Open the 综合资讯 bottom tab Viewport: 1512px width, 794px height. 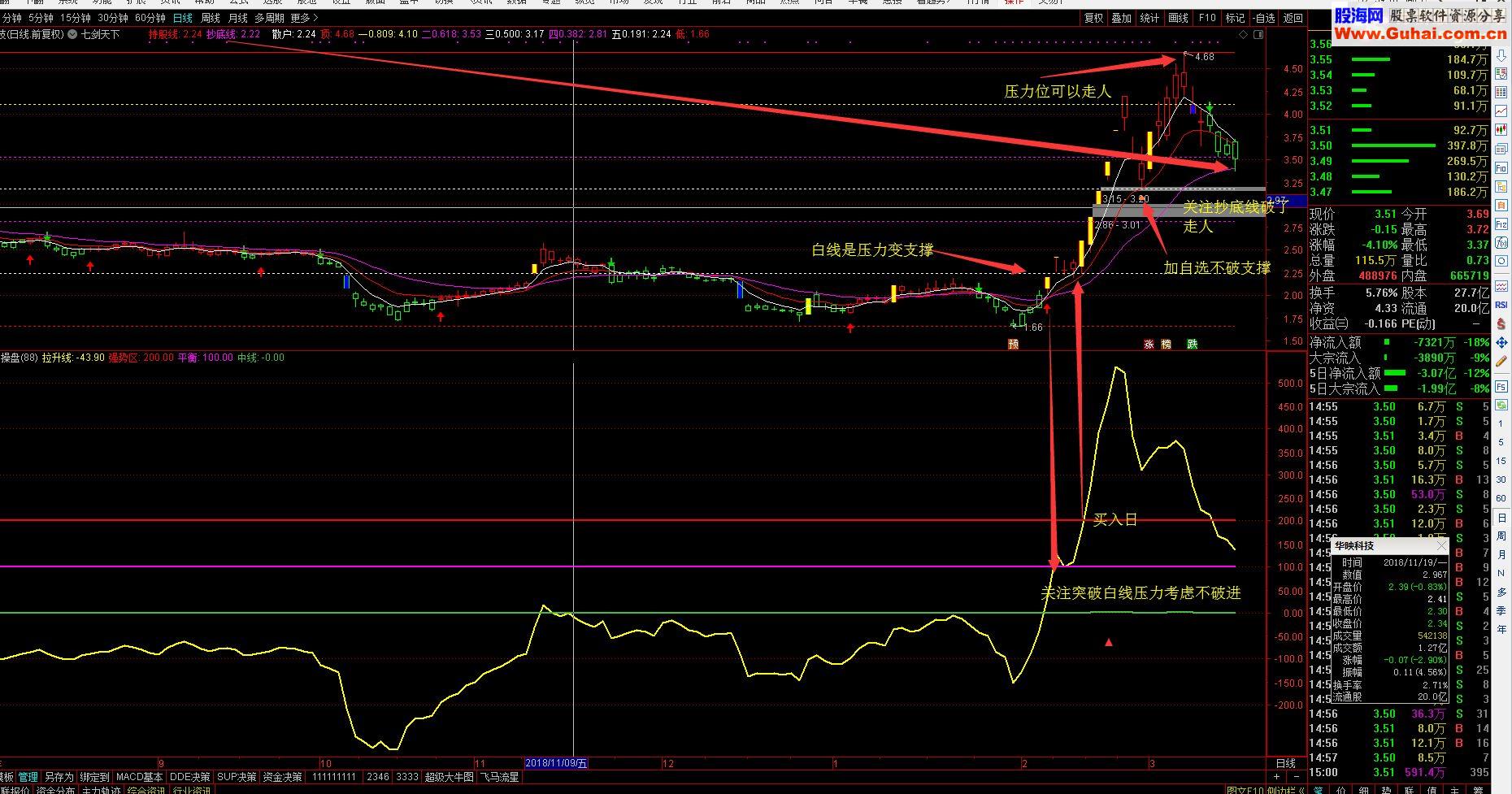click(147, 790)
